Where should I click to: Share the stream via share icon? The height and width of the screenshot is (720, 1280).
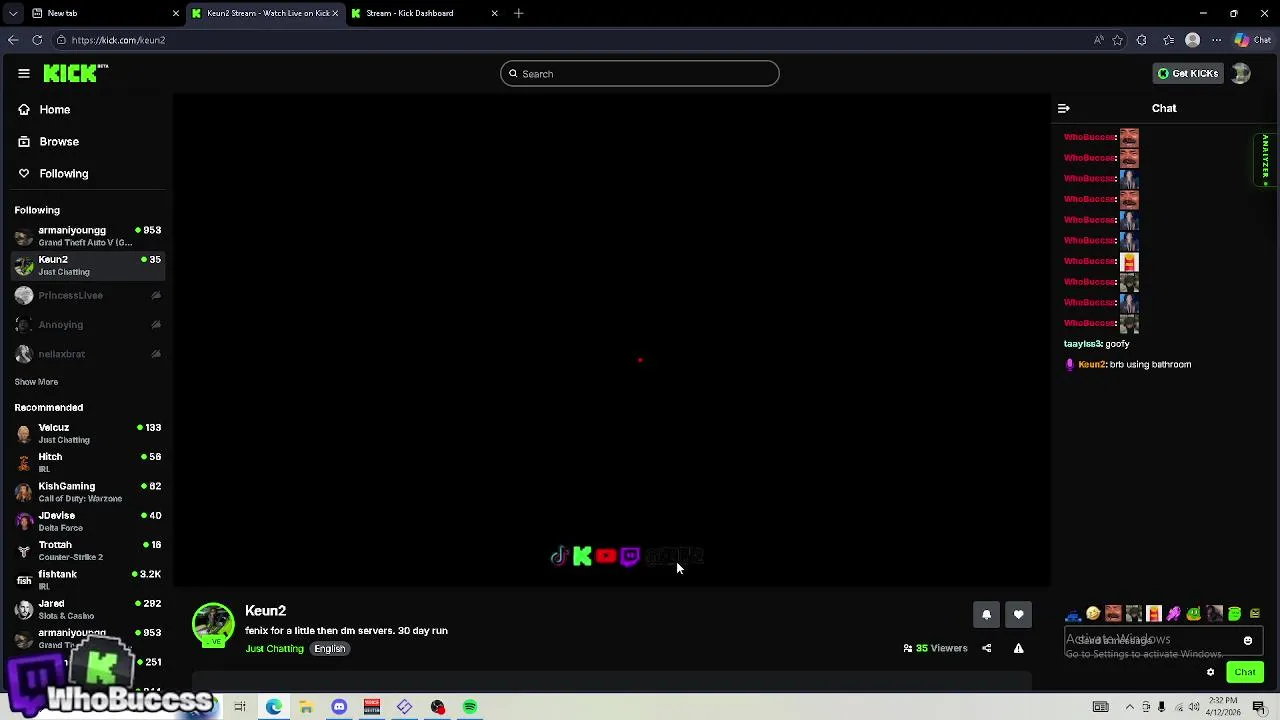[986, 648]
